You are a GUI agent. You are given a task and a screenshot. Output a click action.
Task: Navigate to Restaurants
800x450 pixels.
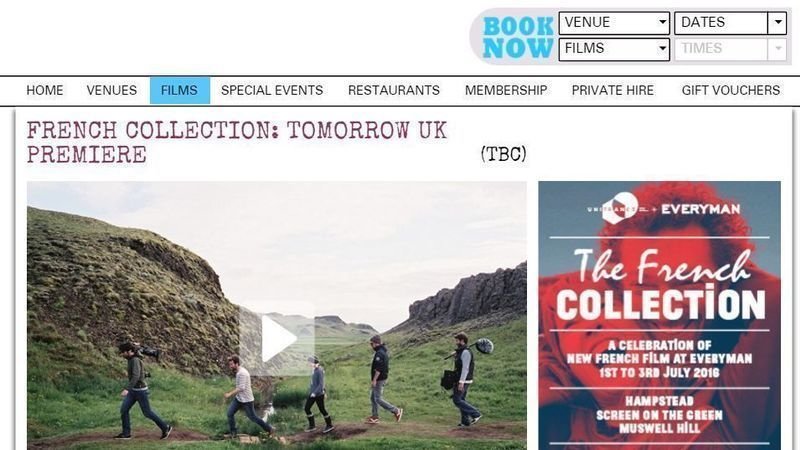point(394,90)
